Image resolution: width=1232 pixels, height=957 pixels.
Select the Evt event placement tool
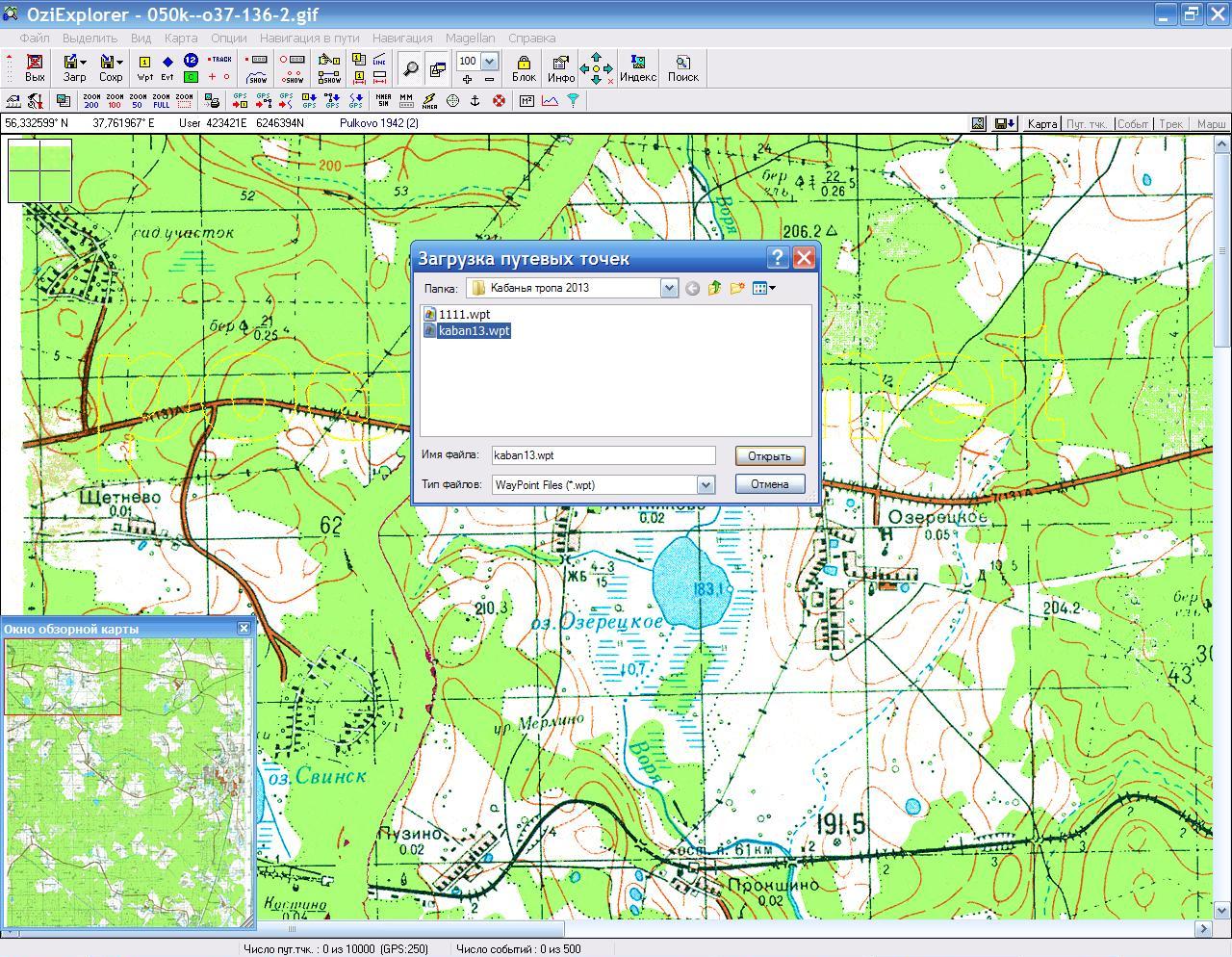click(x=167, y=67)
